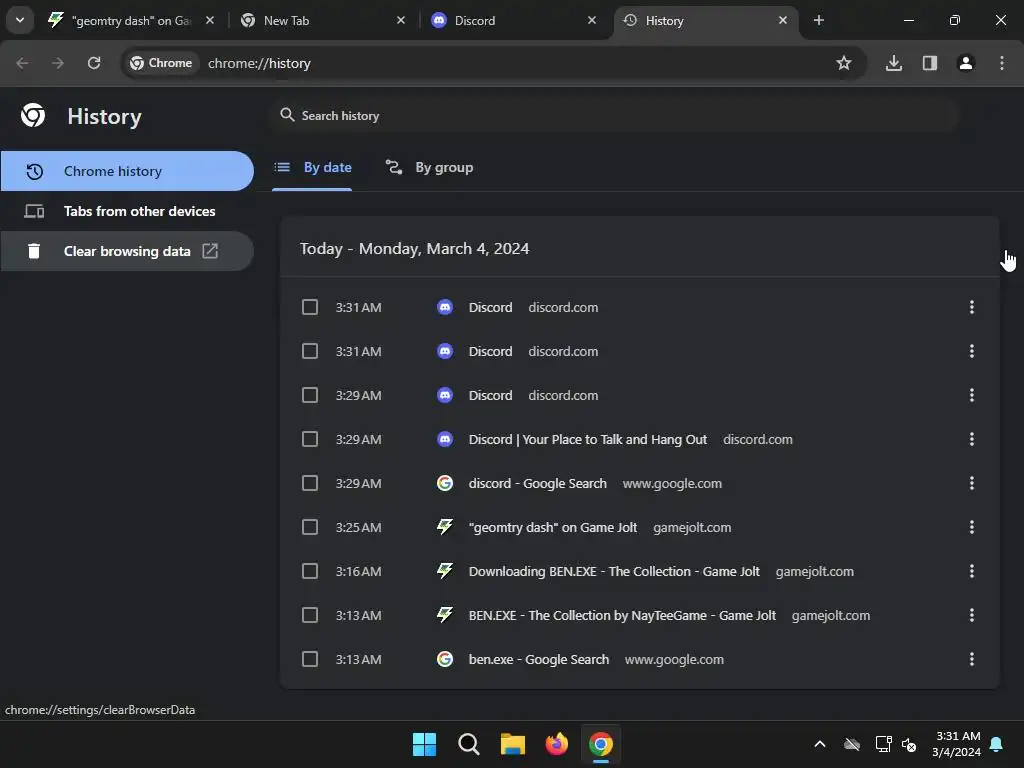Click Discord favicon on Your Place entry

tap(445, 439)
